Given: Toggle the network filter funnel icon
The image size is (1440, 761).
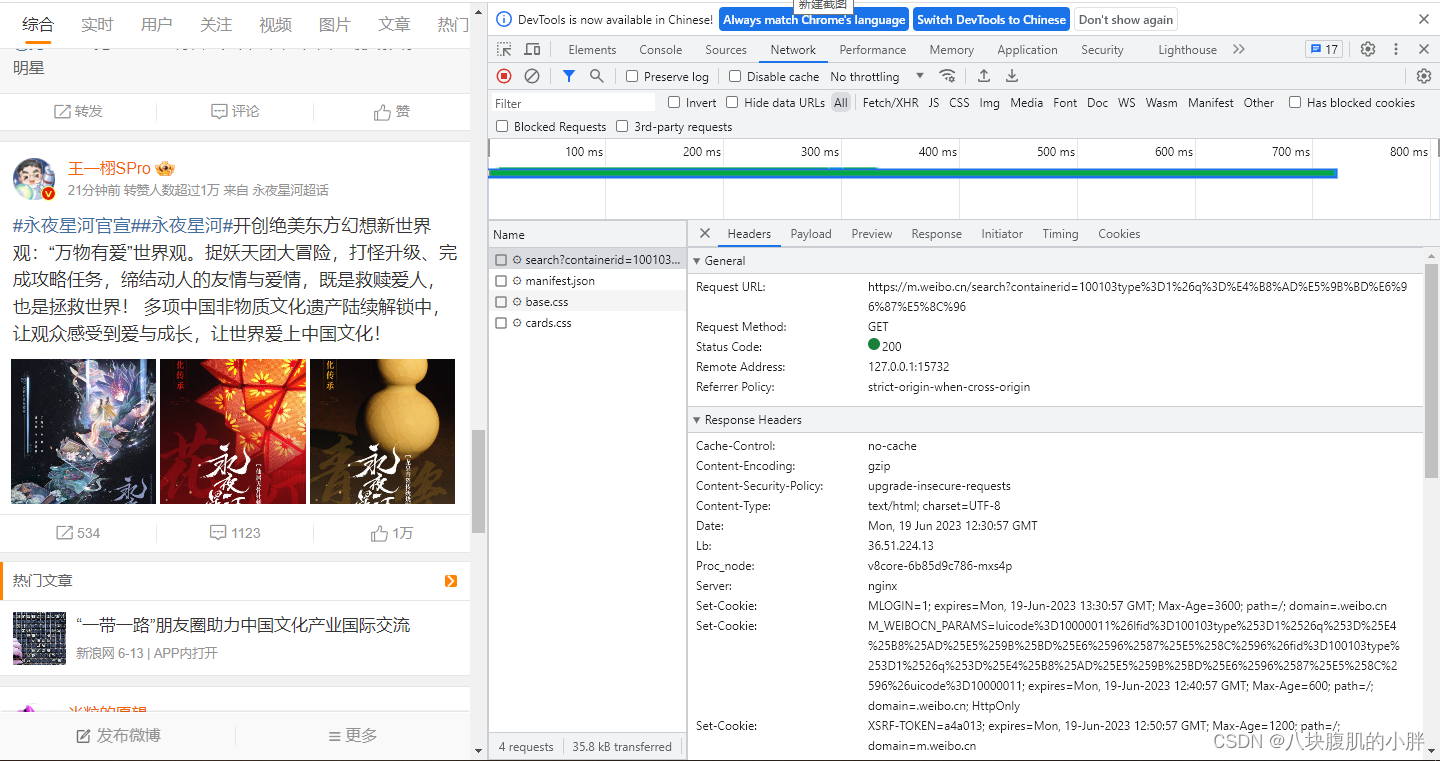Looking at the screenshot, I should 569,76.
